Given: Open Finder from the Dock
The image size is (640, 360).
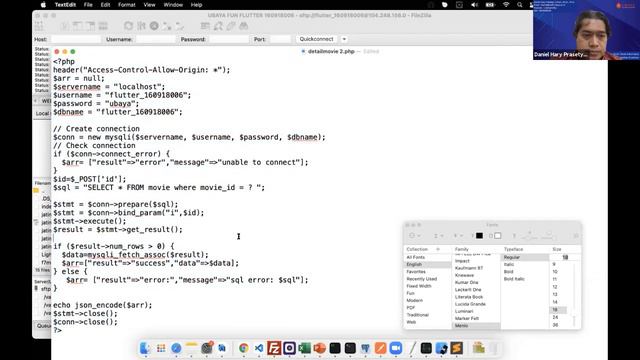Looking at the screenshot, I should pyautogui.click(x=145, y=348).
